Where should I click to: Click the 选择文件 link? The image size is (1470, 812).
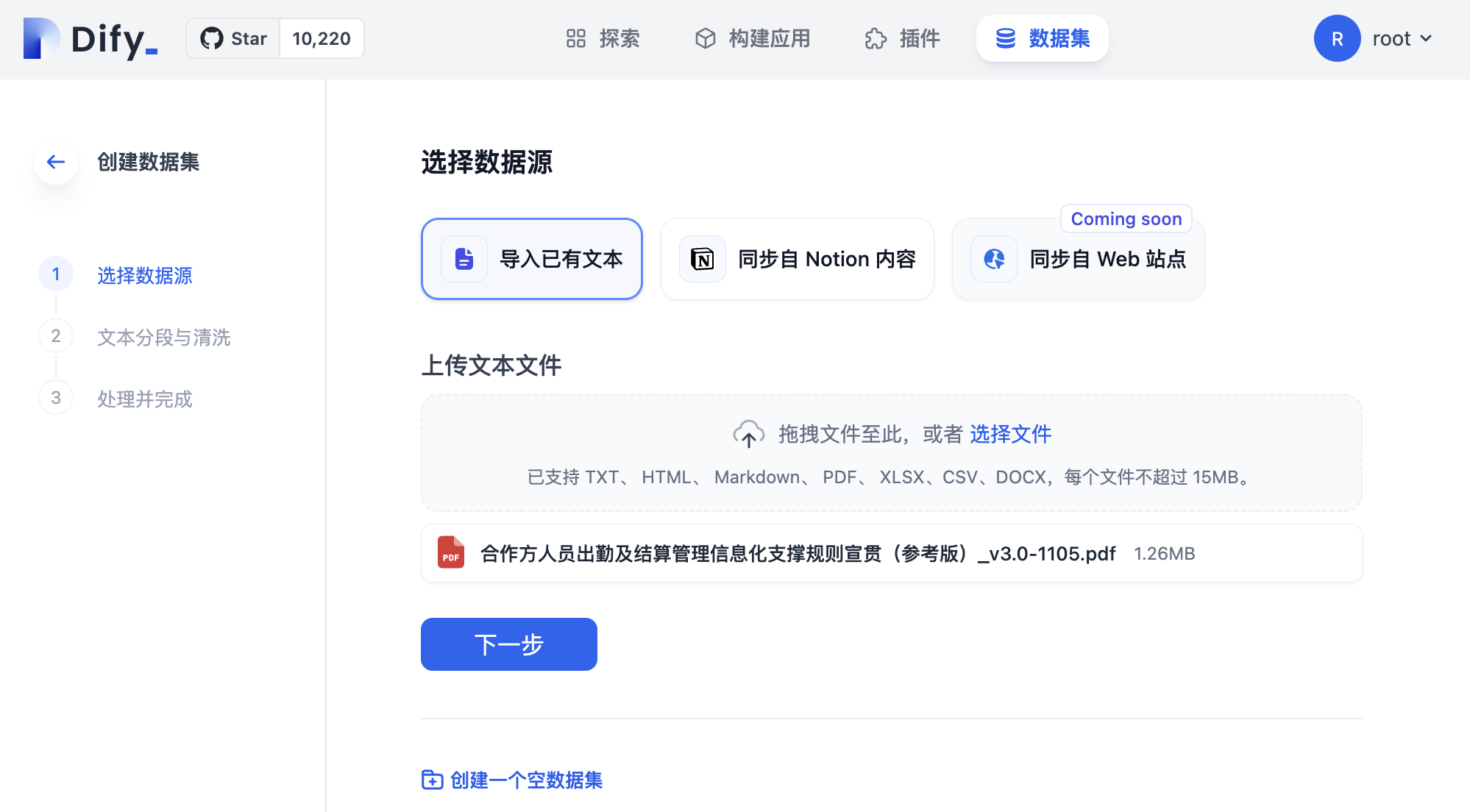pos(1010,434)
